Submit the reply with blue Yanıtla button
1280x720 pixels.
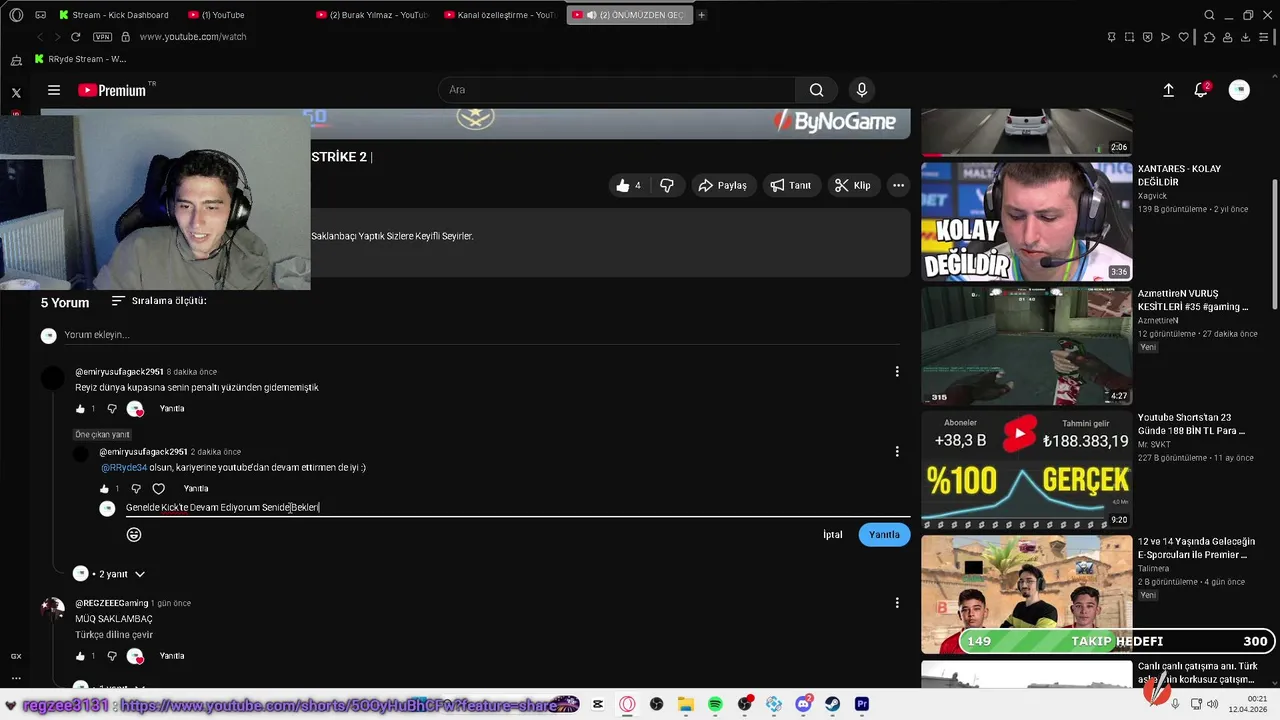tap(884, 535)
